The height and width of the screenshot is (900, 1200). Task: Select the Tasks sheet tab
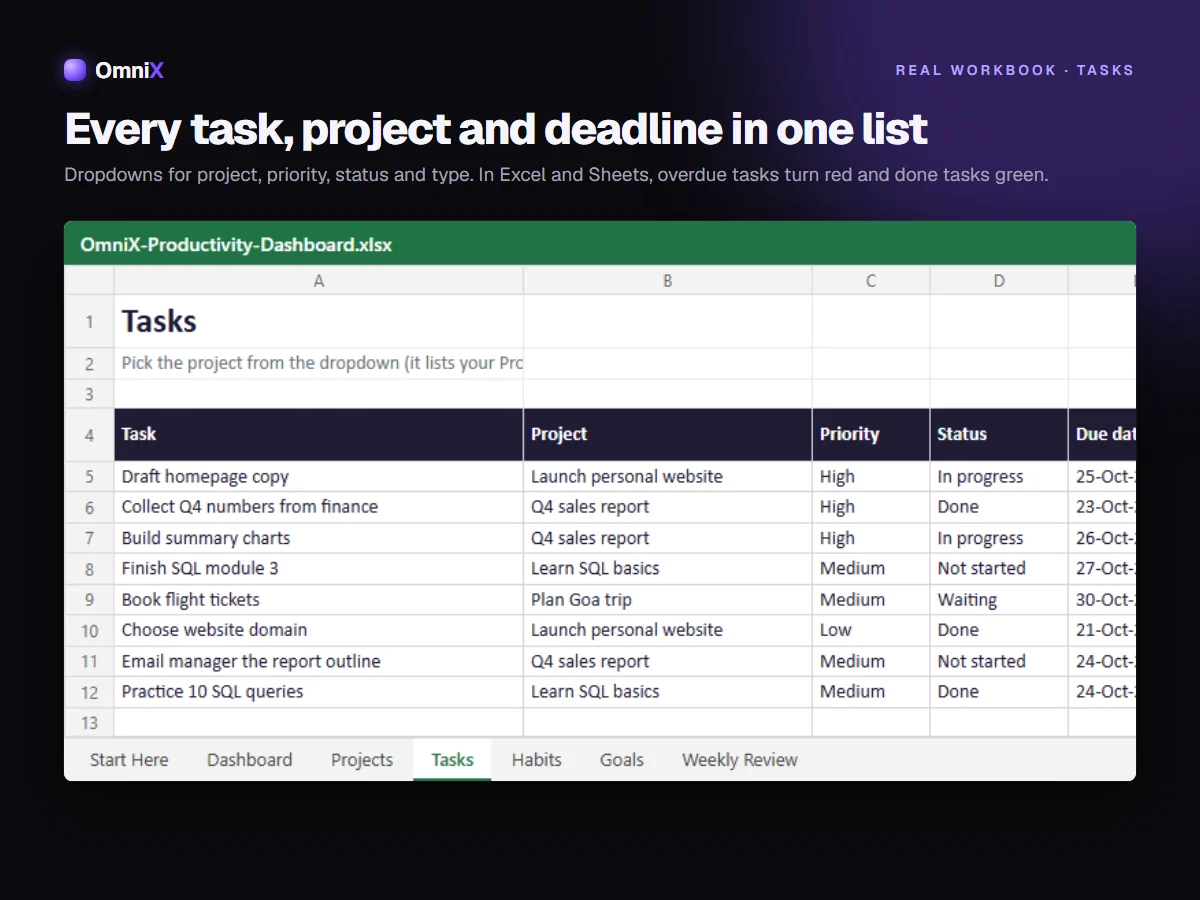pos(452,760)
